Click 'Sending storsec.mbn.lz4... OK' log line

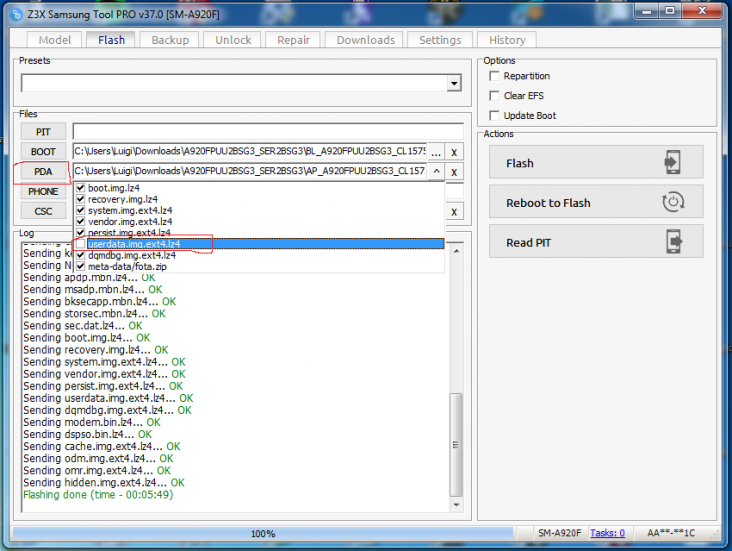(x=94, y=313)
